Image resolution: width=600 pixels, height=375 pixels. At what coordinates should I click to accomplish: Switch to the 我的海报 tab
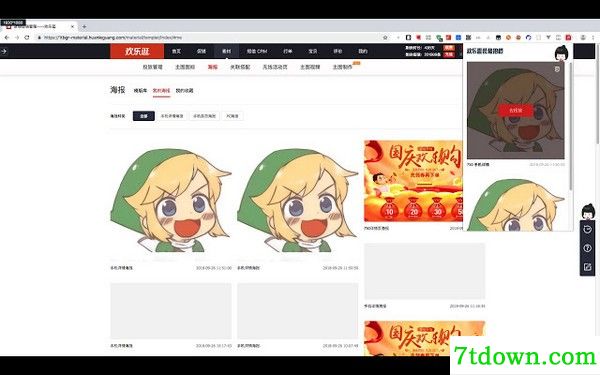point(161,91)
